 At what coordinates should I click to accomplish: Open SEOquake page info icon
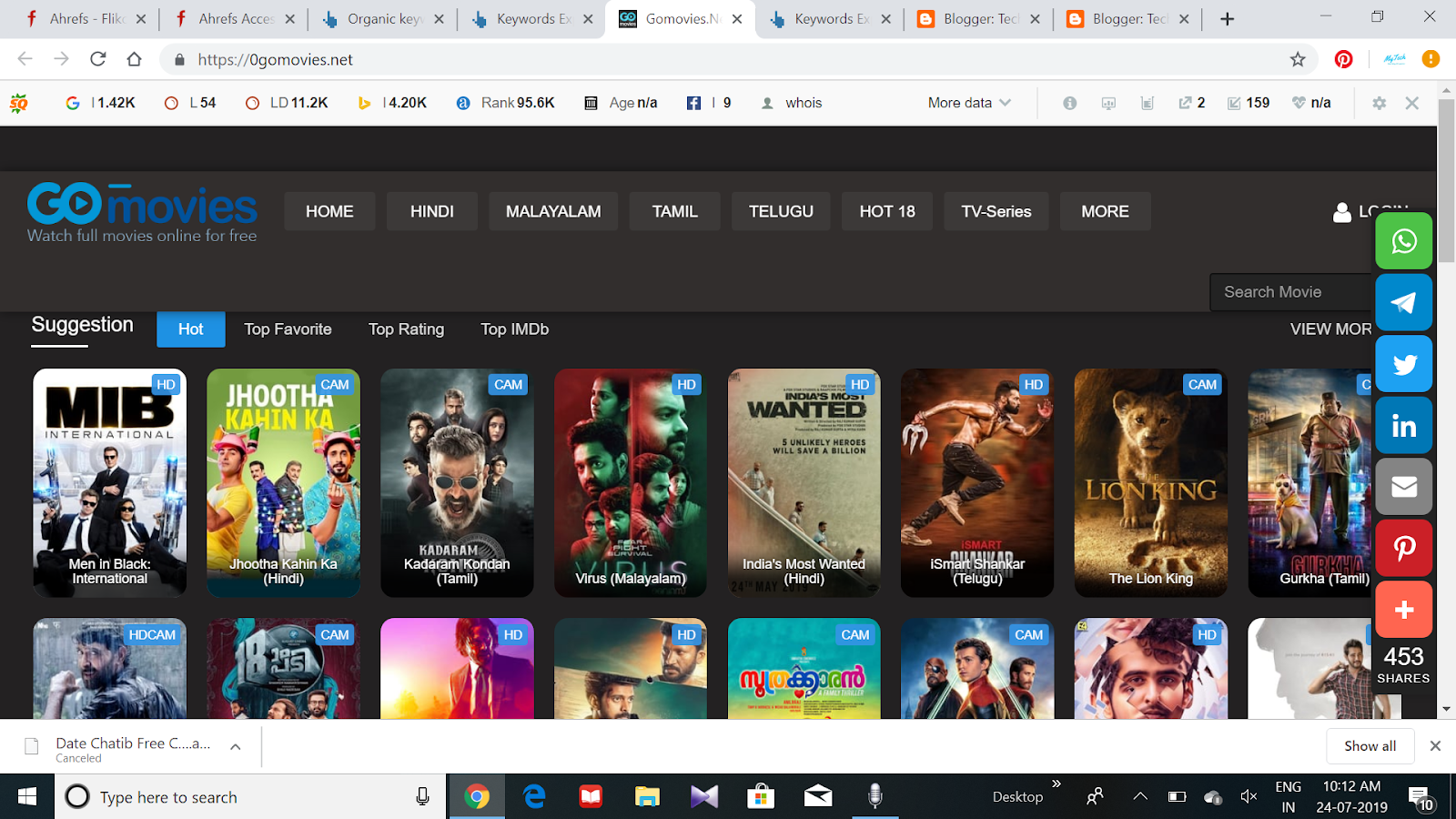[x=1070, y=103]
